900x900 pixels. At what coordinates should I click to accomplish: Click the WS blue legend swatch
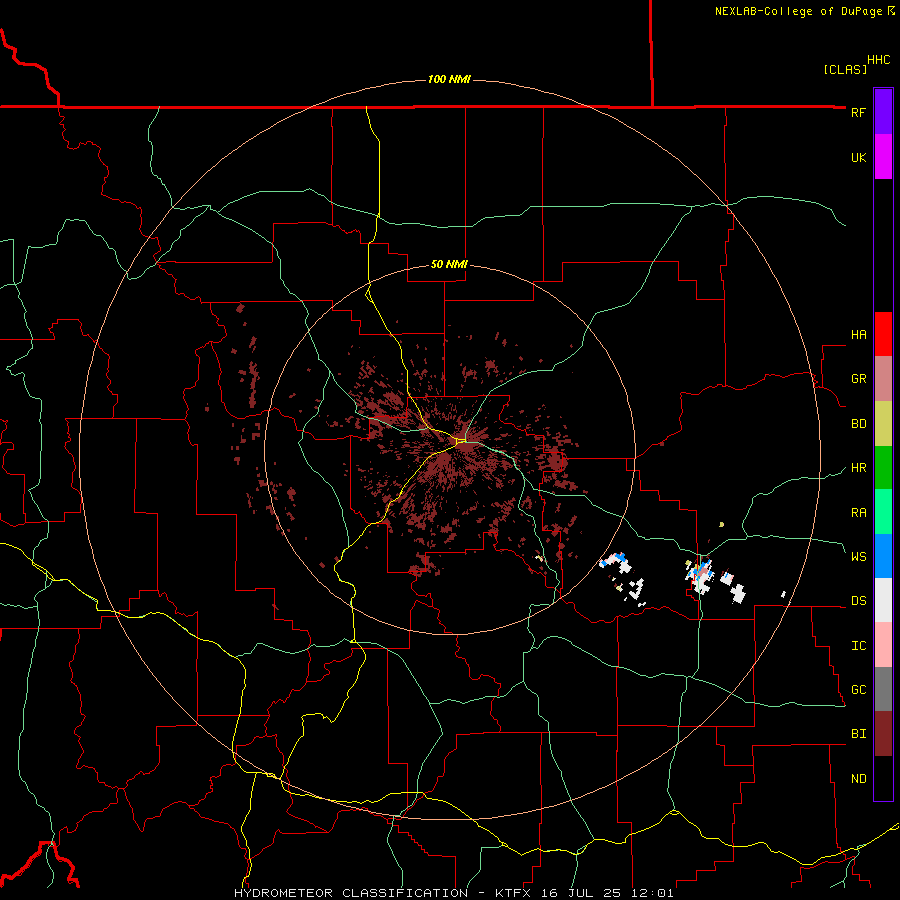tap(883, 556)
